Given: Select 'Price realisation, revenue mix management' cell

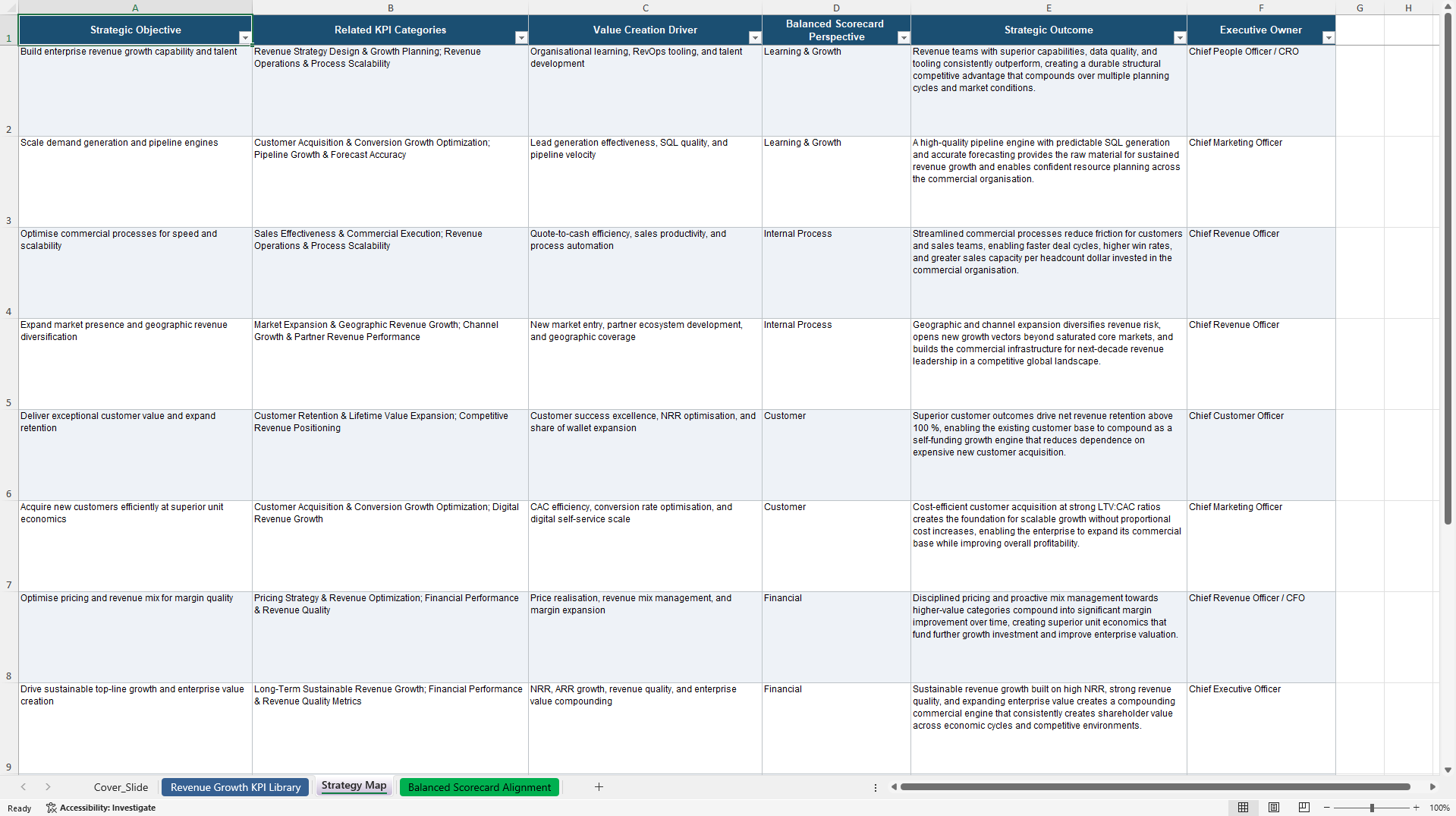Looking at the screenshot, I should click(645, 638).
